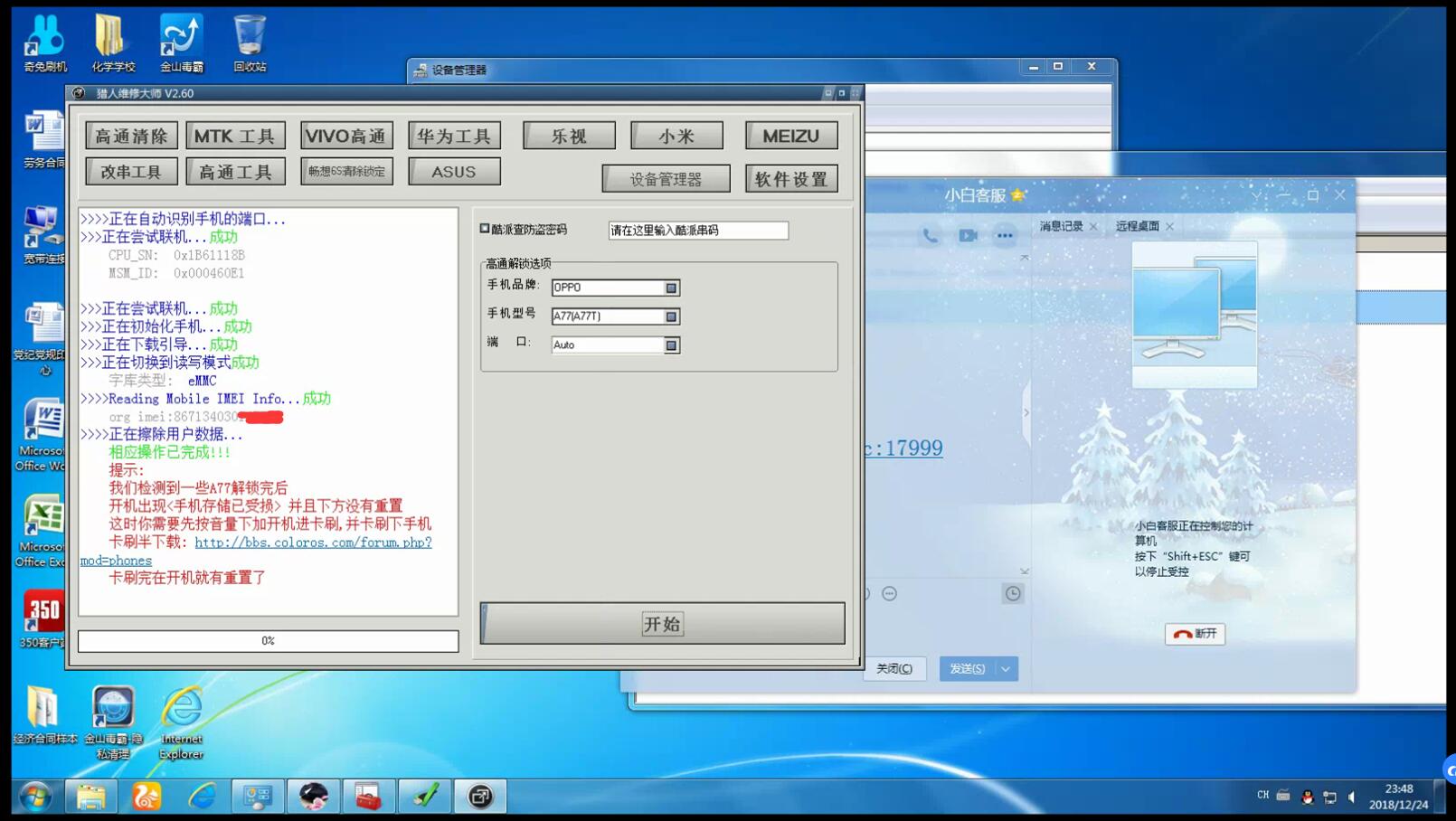Screen dimensions: 1456x821
Task: Open the Windows Start menu
Action: coord(35,797)
